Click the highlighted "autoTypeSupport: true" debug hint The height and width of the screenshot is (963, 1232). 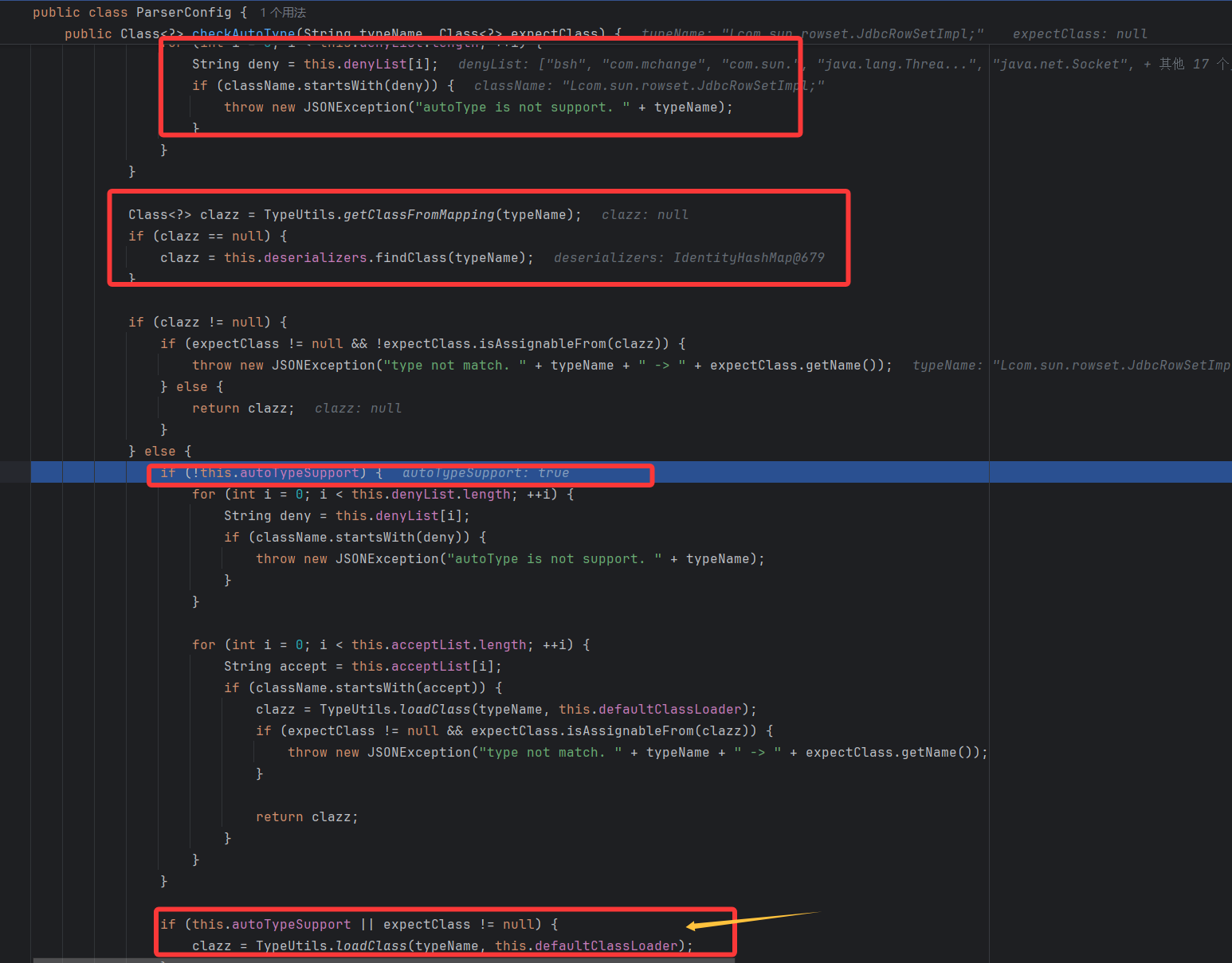(x=485, y=473)
